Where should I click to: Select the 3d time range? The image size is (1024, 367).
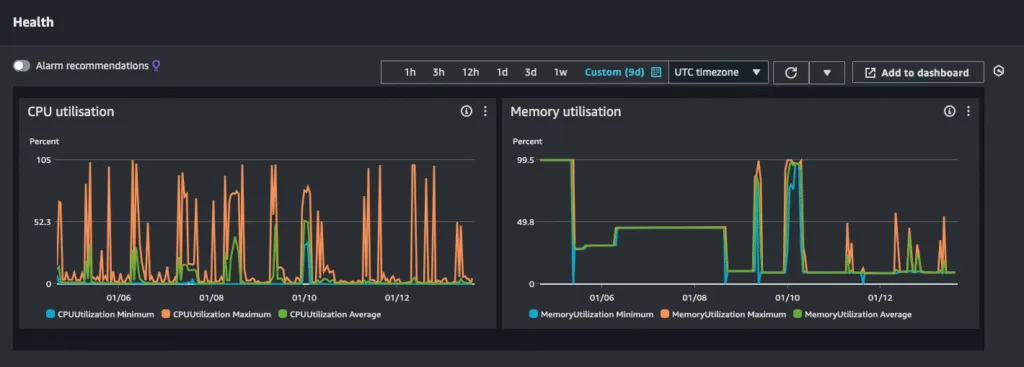(530, 72)
